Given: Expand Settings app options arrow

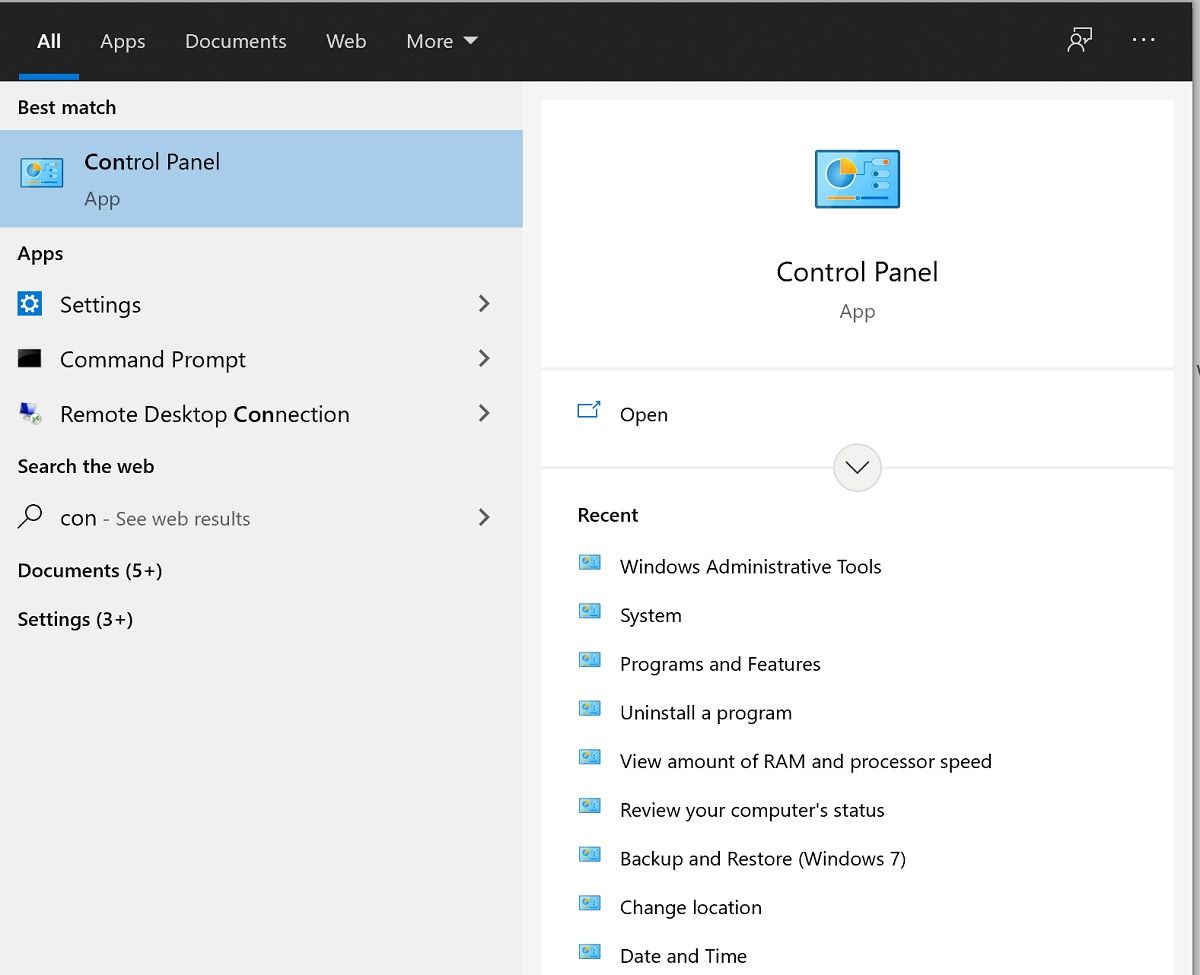Looking at the screenshot, I should (x=484, y=303).
